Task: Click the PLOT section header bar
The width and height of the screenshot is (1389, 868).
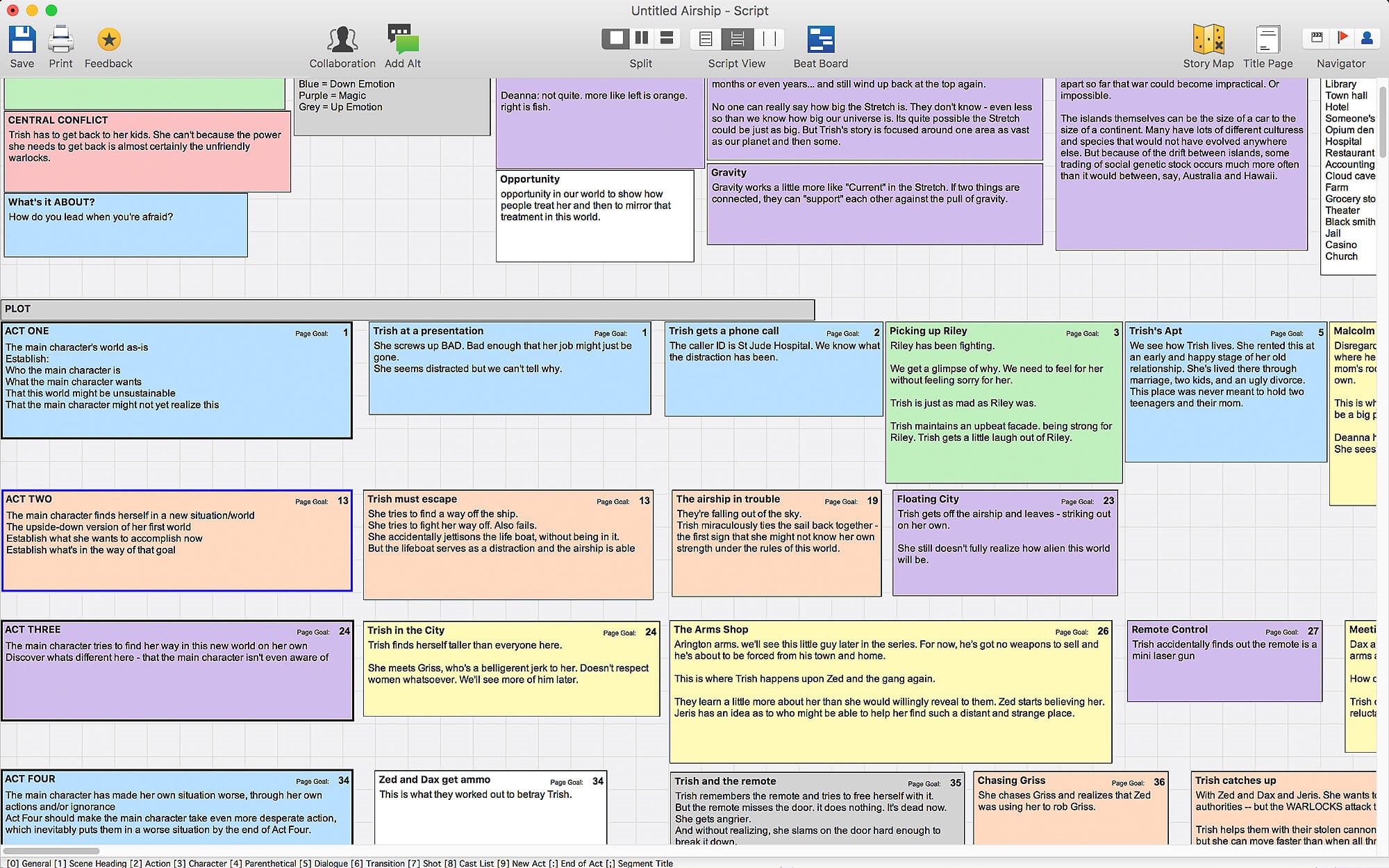Action: click(x=408, y=309)
